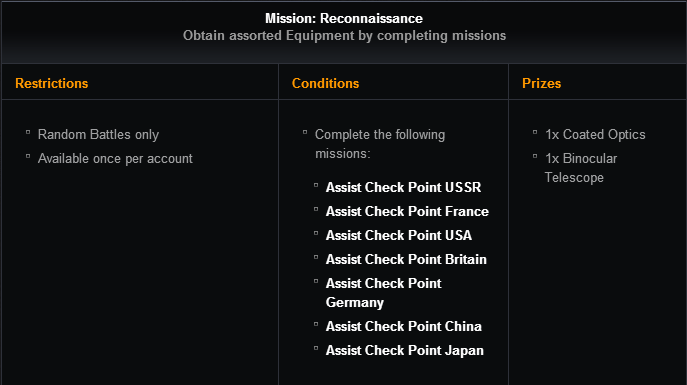
Task: Click the Obtain assorted Equipment subtitle
Action: click(x=344, y=35)
